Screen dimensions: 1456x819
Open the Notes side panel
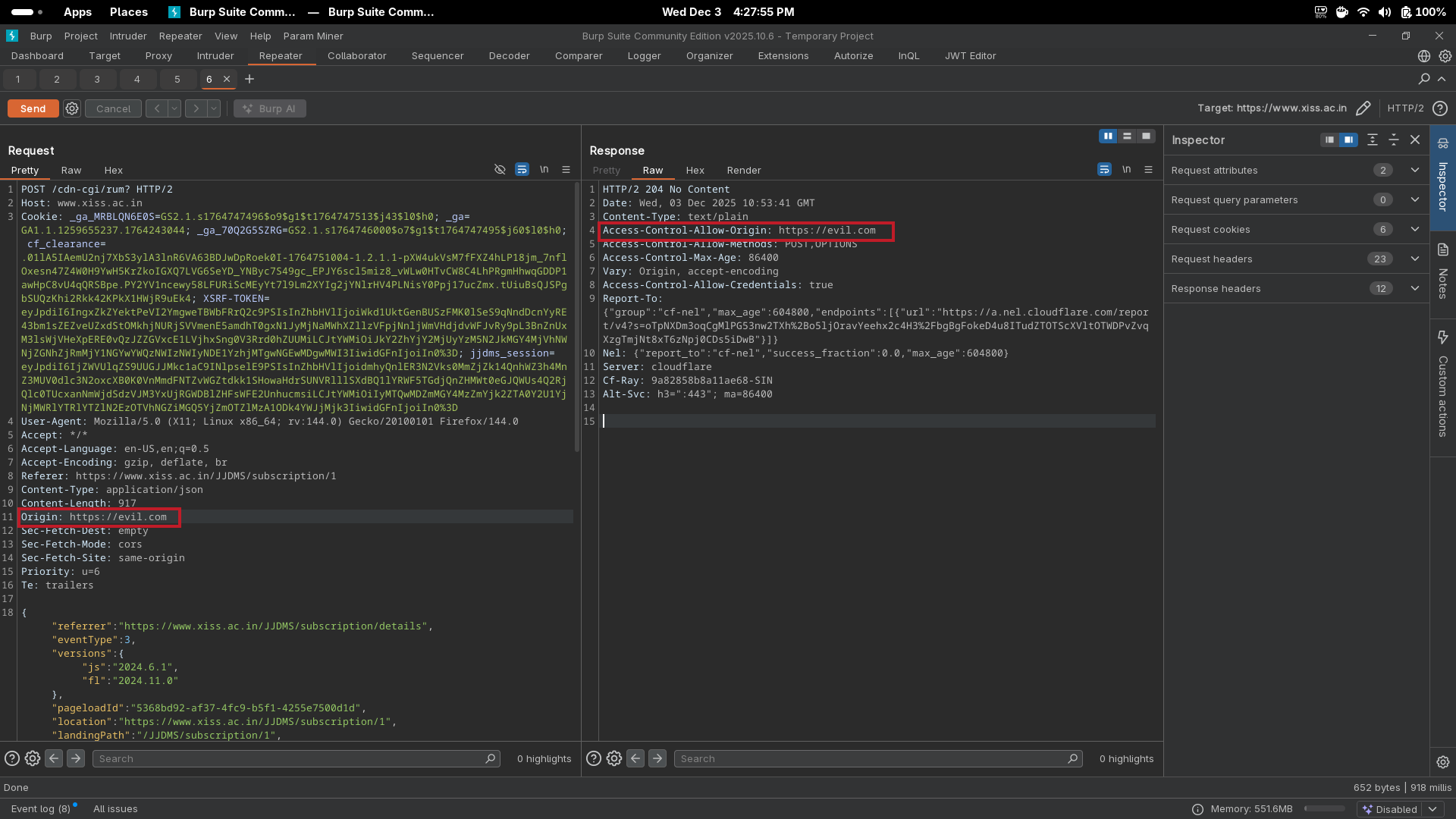(x=1442, y=271)
